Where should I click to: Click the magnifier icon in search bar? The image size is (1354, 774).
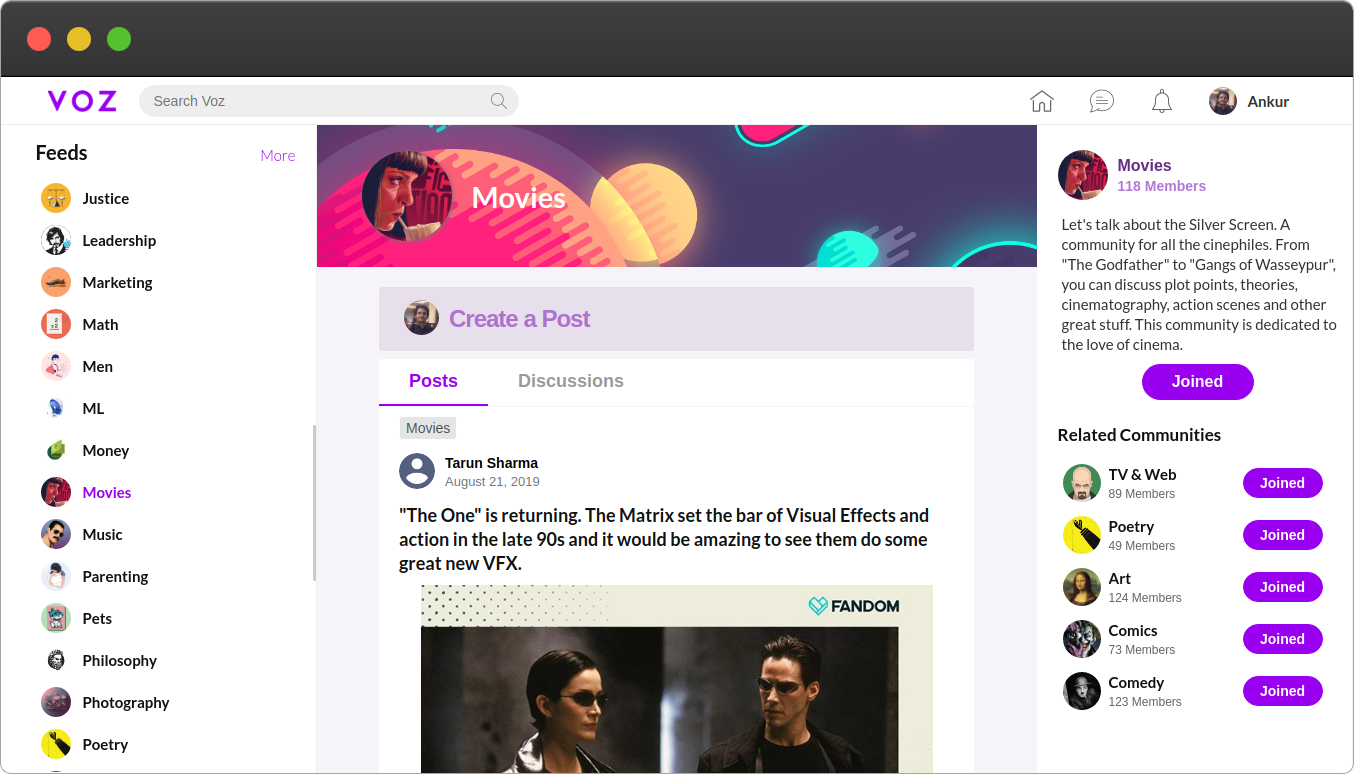tap(498, 101)
